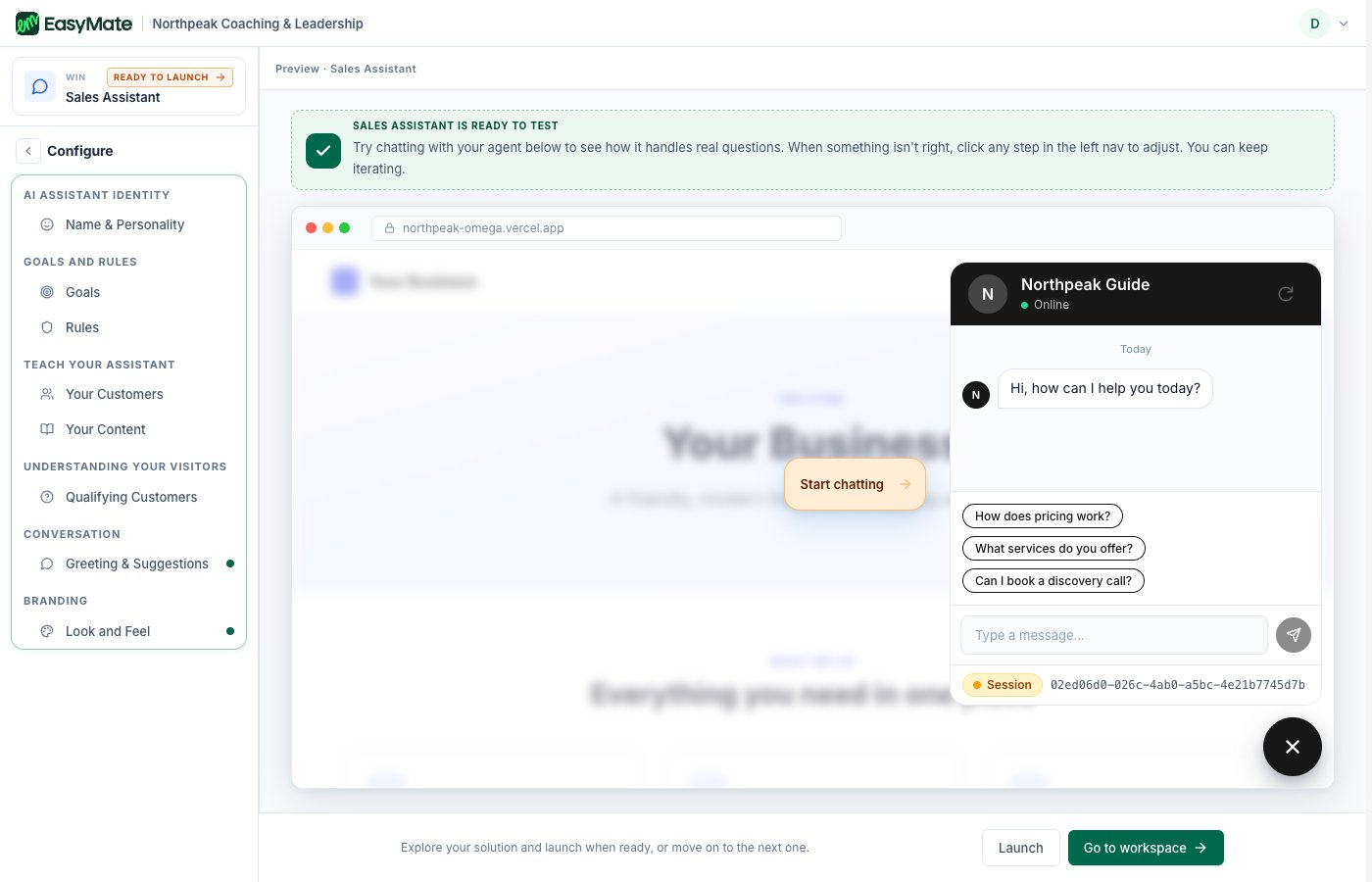Click the Session badge
This screenshot has width=1372, height=882.
click(1003, 685)
